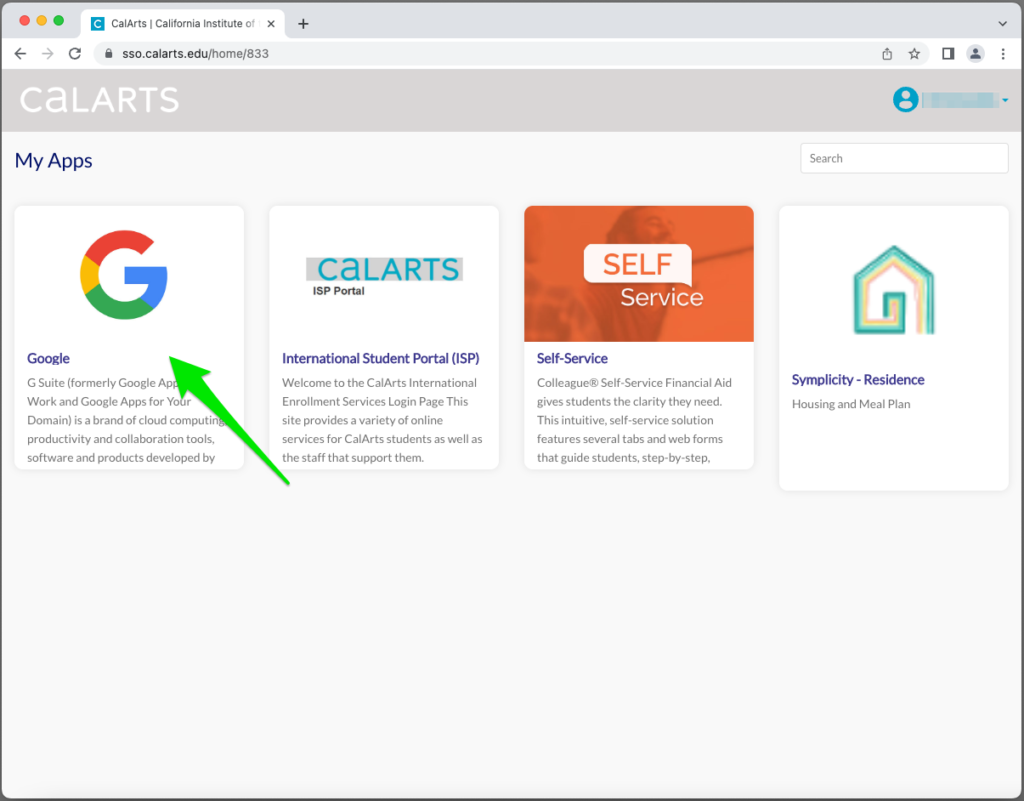Click the G Suite description text
Image resolution: width=1024 pixels, height=801 pixels.
pos(127,420)
